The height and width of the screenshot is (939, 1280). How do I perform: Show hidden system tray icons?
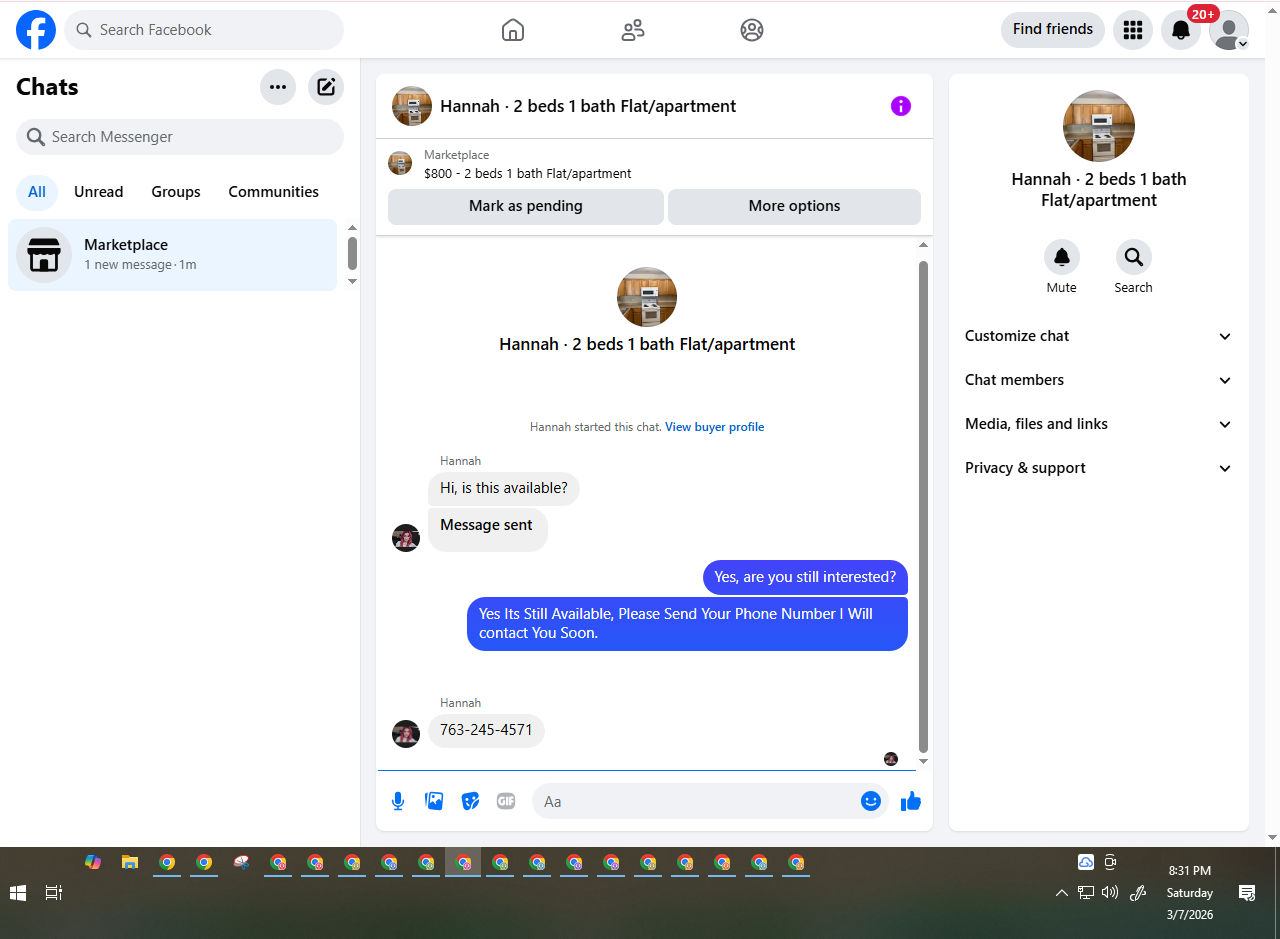[1062, 893]
